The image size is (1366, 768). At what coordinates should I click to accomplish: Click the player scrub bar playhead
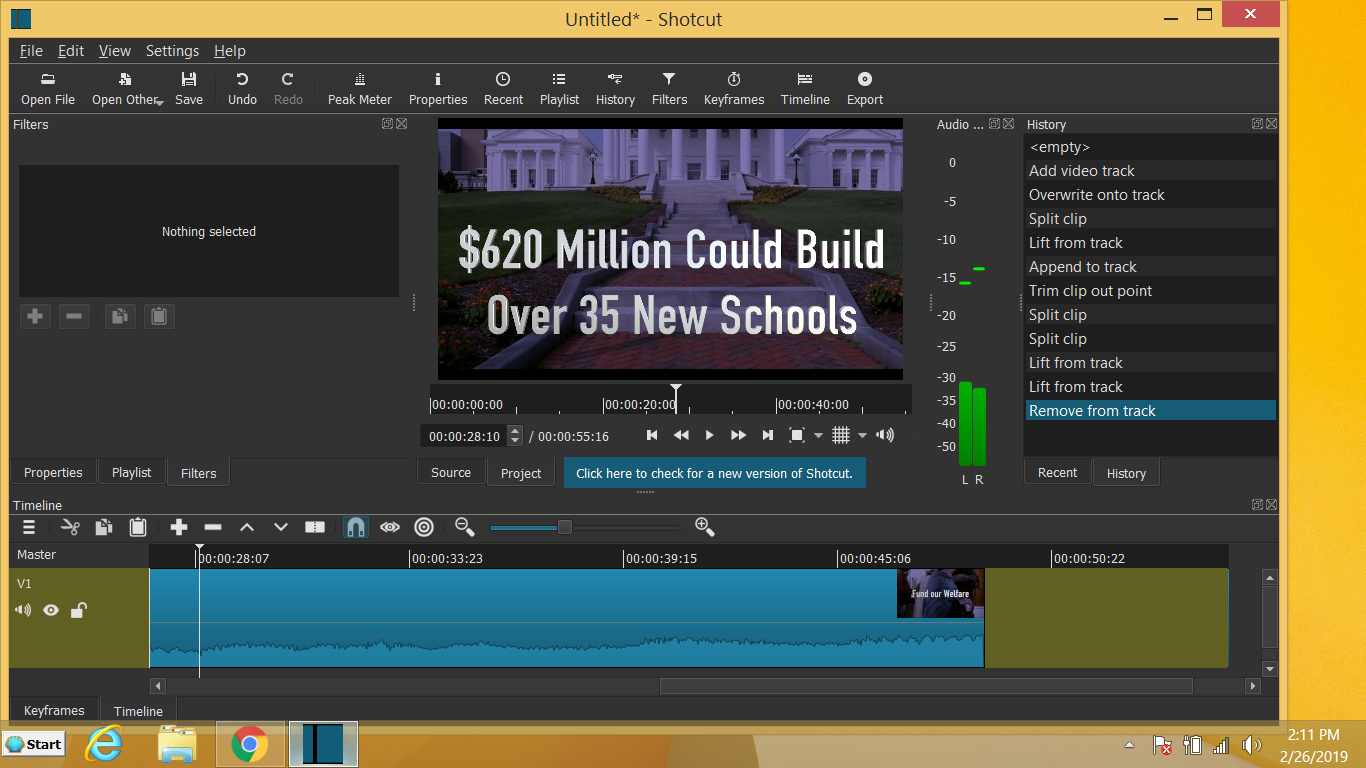pyautogui.click(x=676, y=396)
